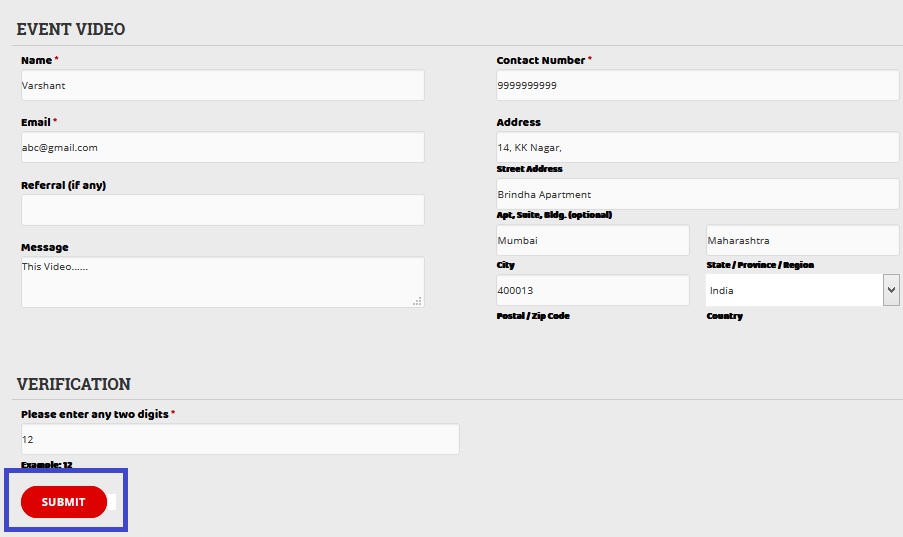903x537 pixels.
Task: Click the Name input field containing Varshant
Action: coord(222,85)
